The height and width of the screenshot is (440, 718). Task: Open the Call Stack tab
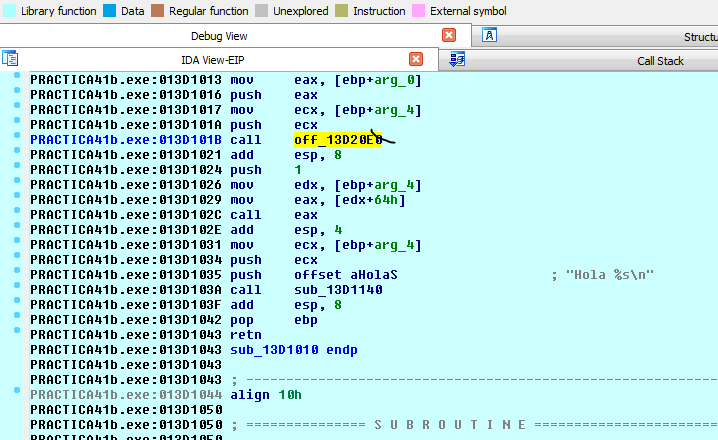[660, 60]
